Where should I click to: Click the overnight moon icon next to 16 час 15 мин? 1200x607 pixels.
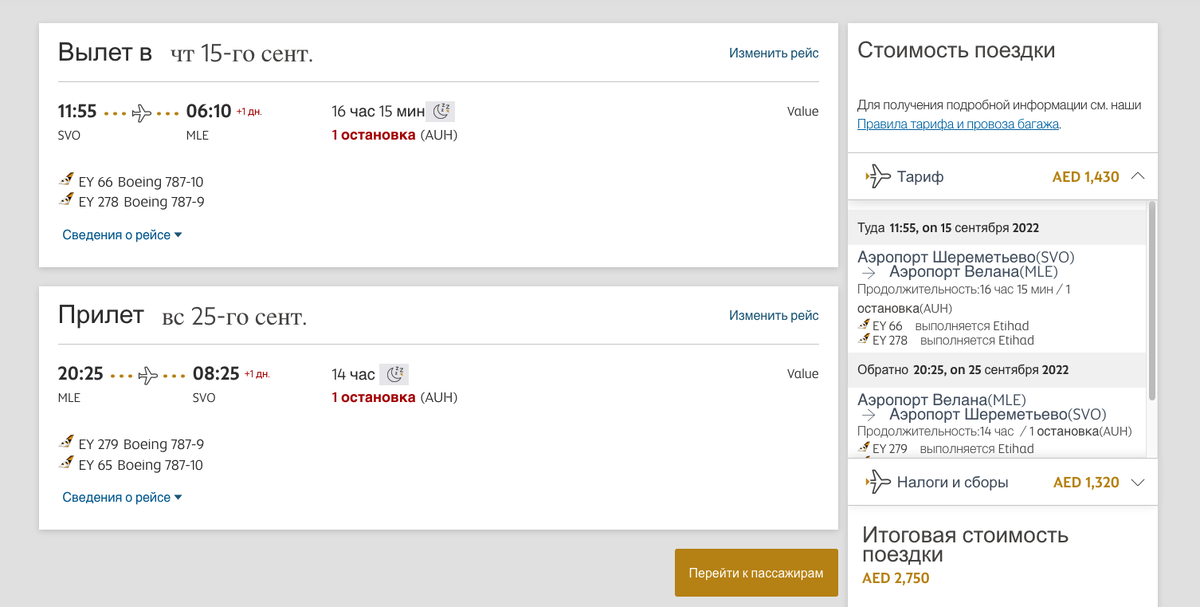[x=441, y=112]
